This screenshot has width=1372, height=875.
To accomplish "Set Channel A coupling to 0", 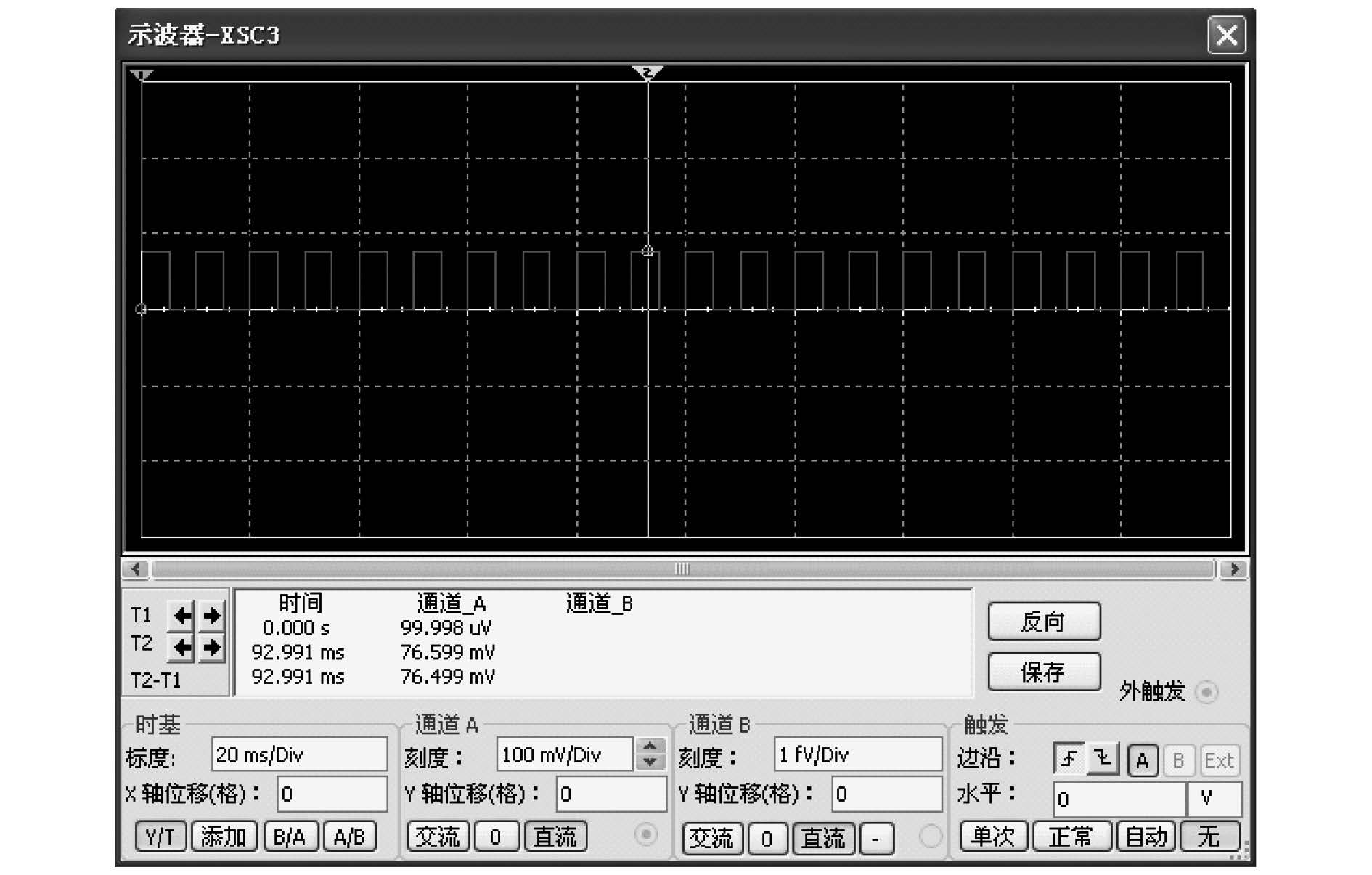I will coord(496,837).
